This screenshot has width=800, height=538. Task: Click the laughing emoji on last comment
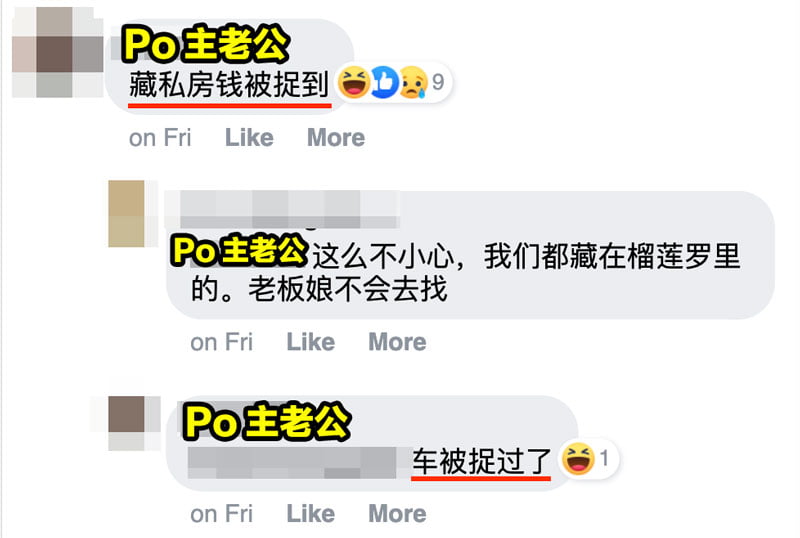[578, 458]
